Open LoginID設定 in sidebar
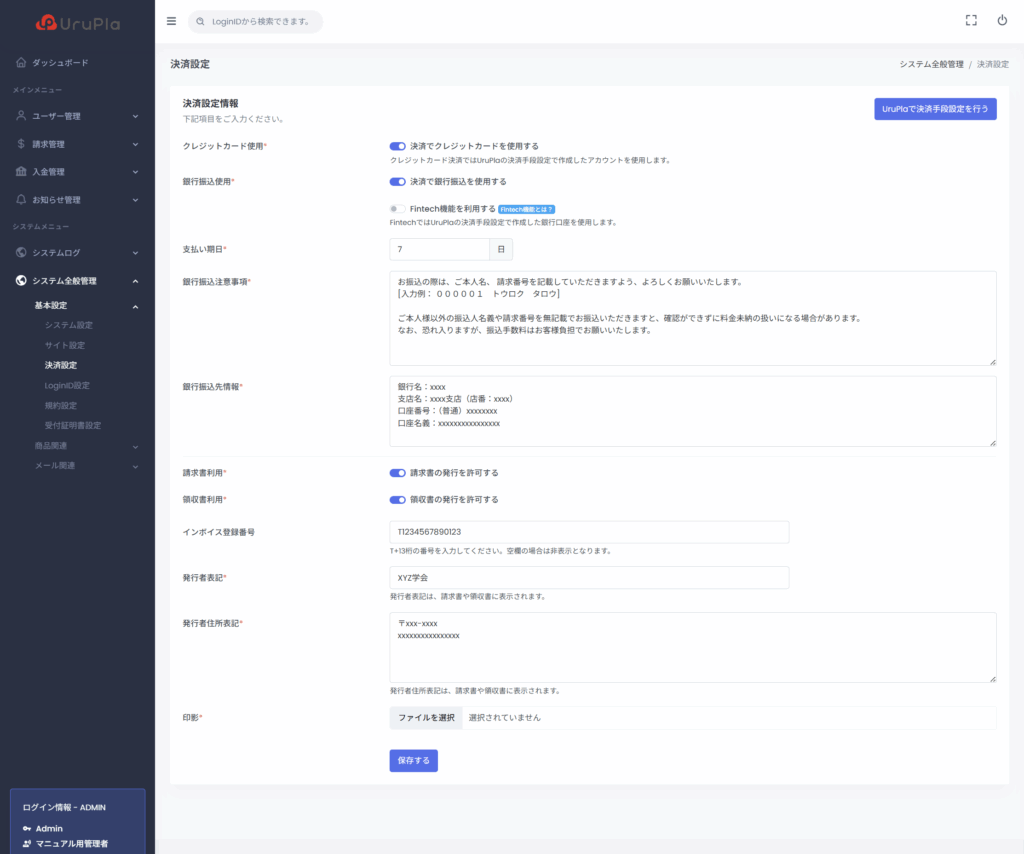 click(x=67, y=385)
